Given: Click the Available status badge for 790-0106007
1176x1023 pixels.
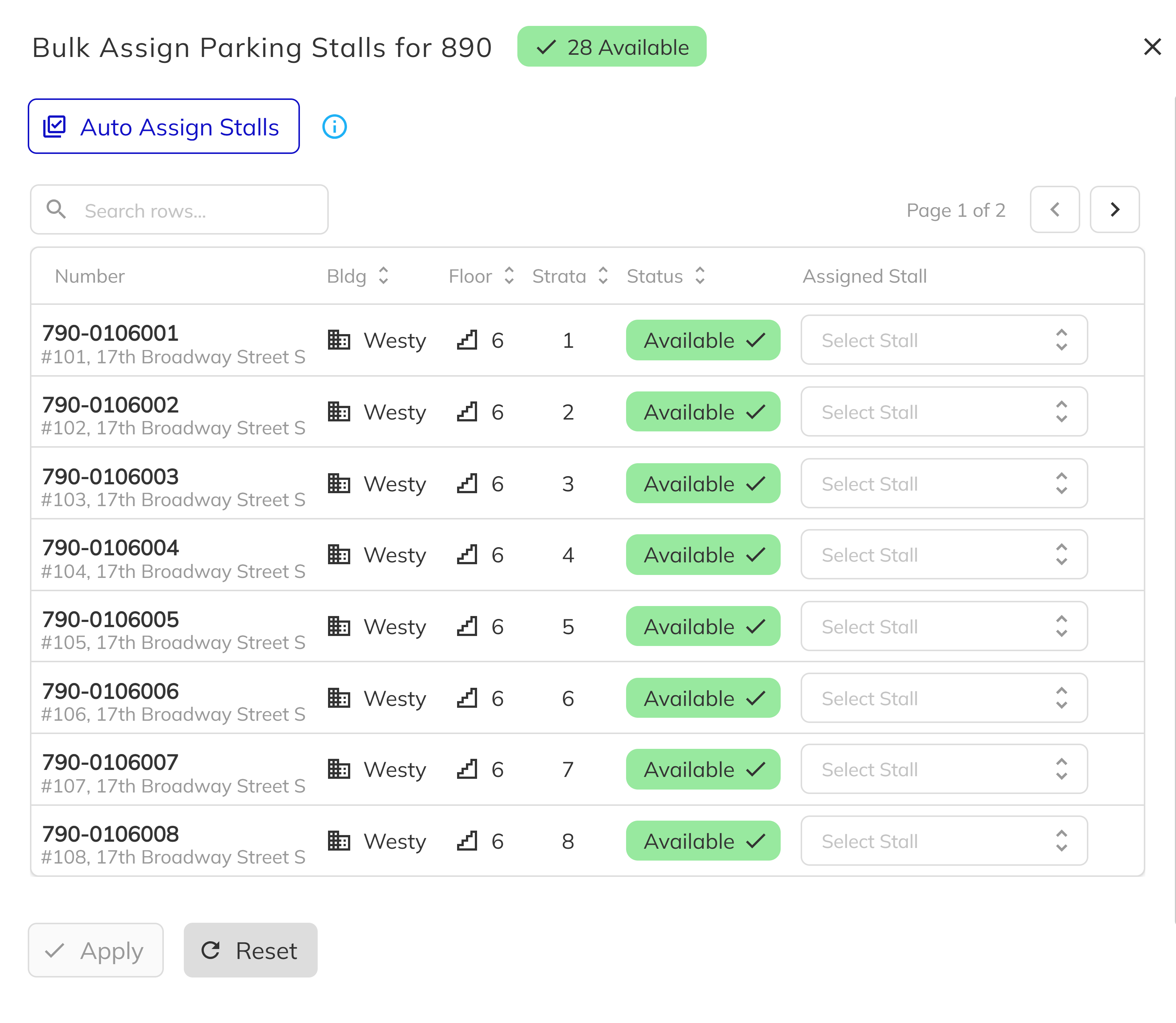Looking at the screenshot, I should (x=702, y=769).
